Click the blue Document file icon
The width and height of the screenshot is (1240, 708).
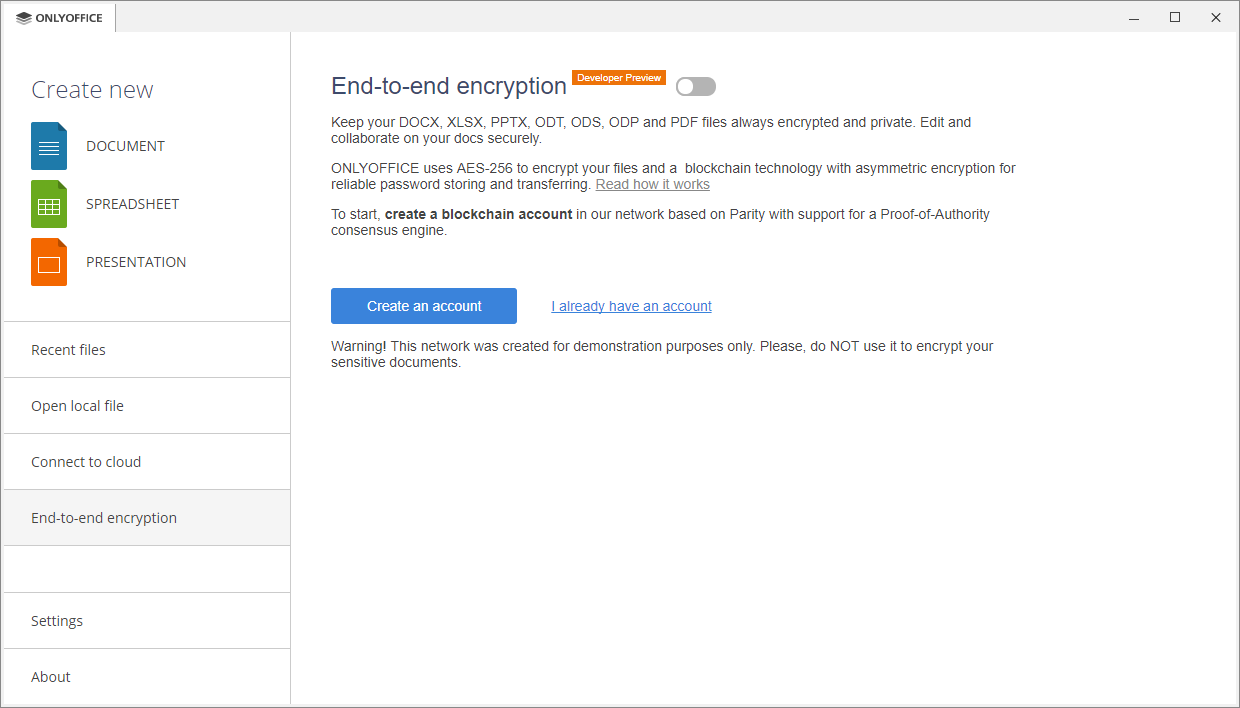pos(49,146)
